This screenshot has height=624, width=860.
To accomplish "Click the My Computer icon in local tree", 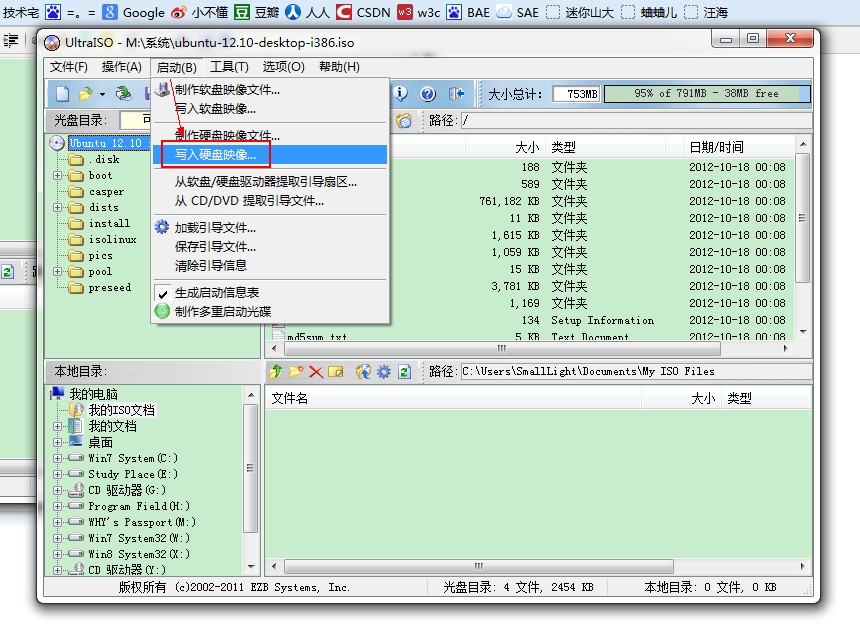I will coord(57,394).
